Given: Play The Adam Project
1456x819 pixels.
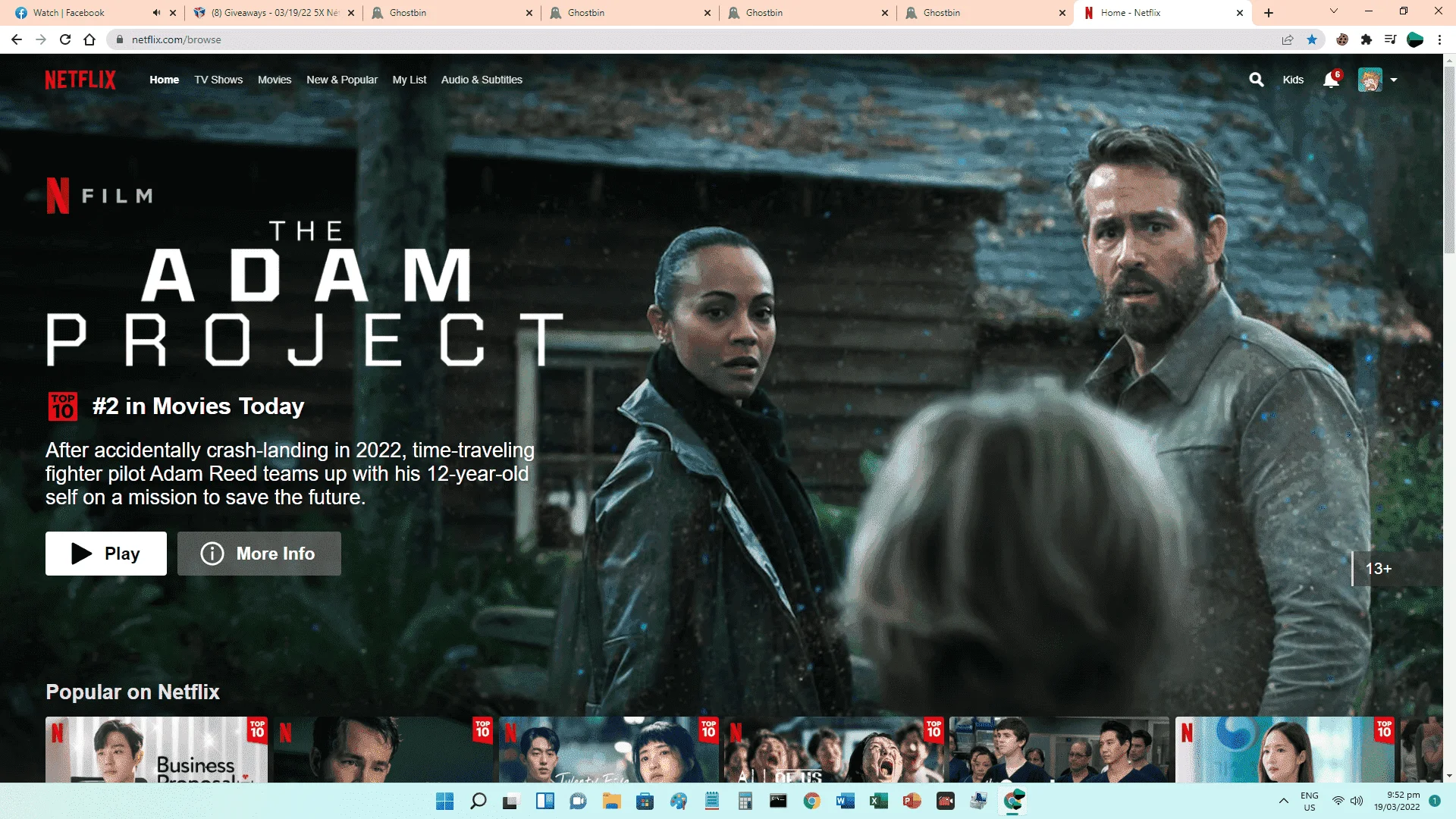Looking at the screenshot, I should coord(106,554).
